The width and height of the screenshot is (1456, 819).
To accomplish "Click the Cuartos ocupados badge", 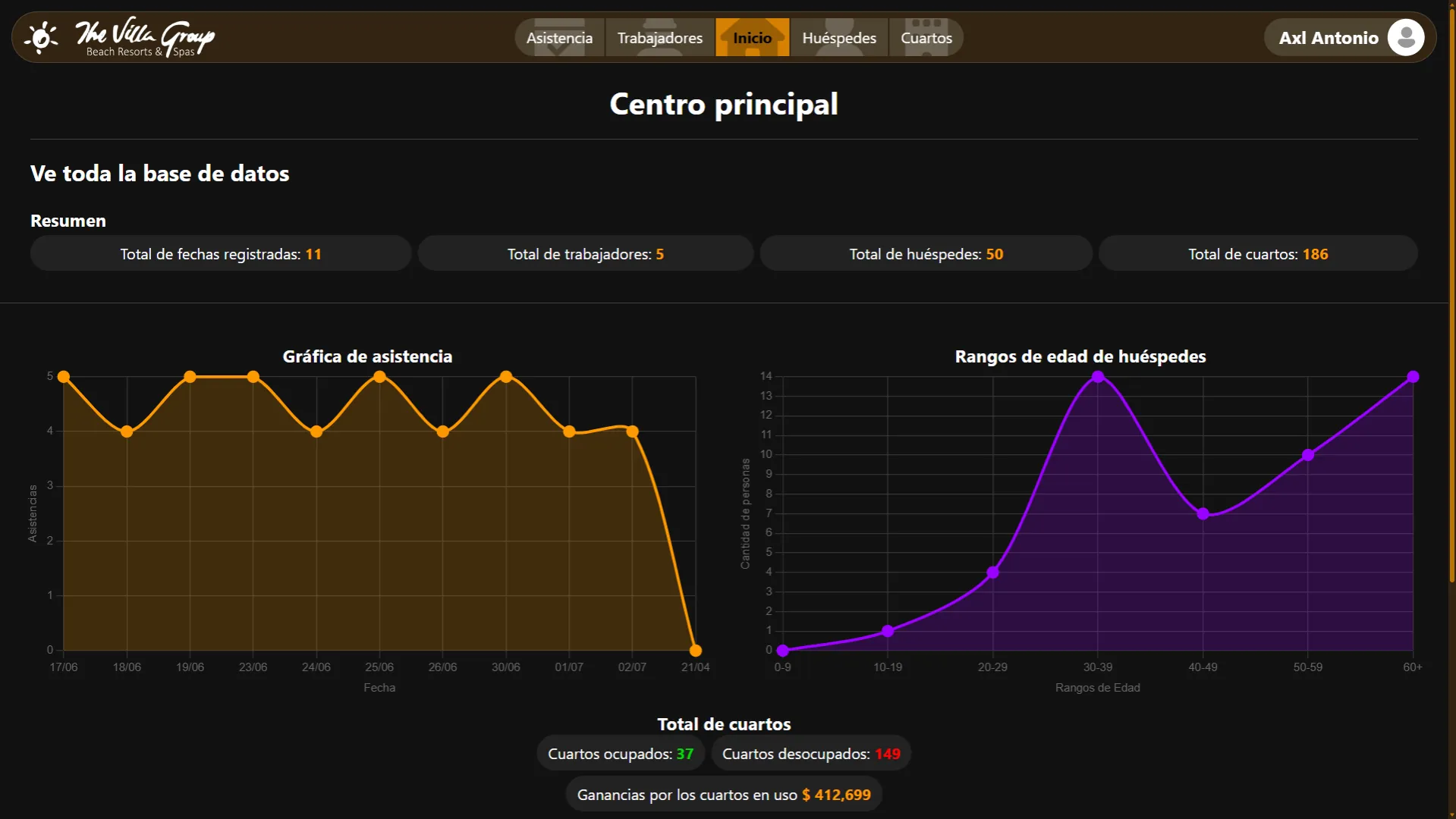I will click(621, 753).
